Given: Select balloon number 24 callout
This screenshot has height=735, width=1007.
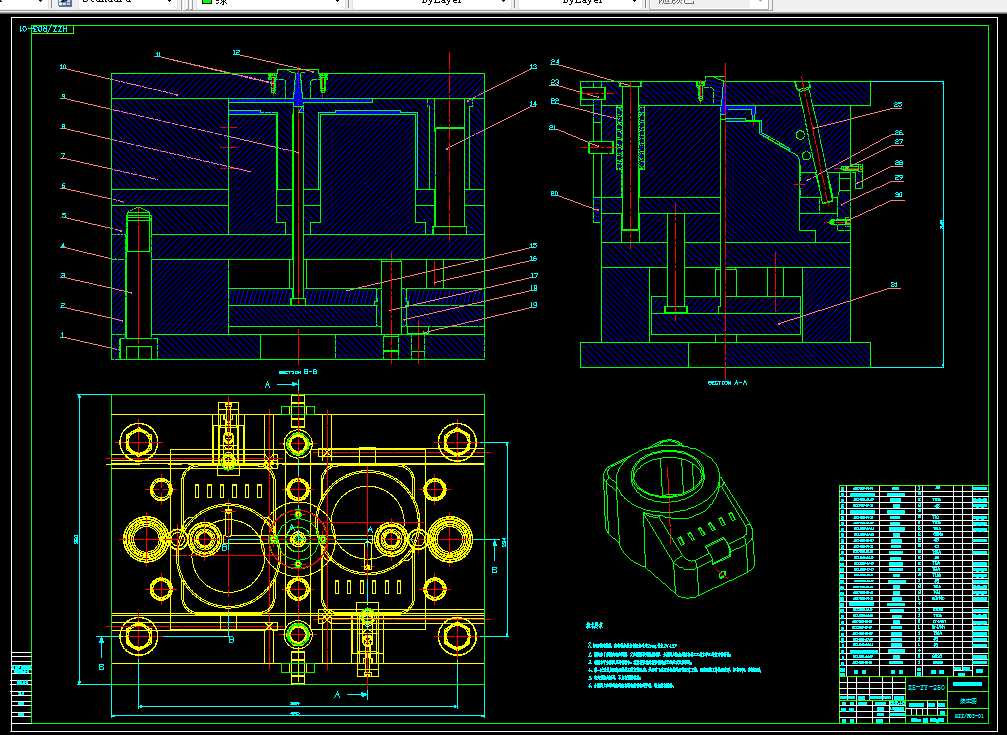Looking at the screenshot, I should pyautogui.click(x=555, y=62).
